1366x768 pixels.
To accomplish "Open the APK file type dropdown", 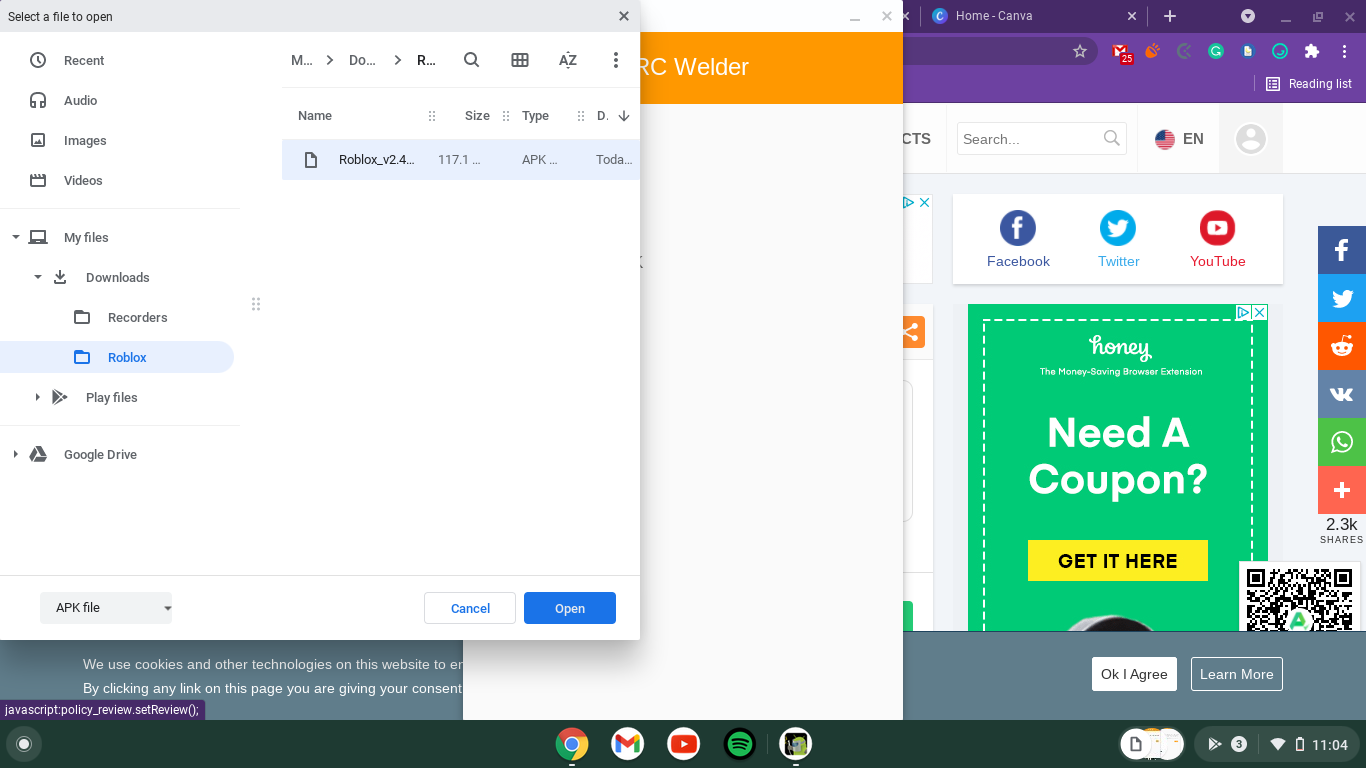I will click(x=106, y=608).
